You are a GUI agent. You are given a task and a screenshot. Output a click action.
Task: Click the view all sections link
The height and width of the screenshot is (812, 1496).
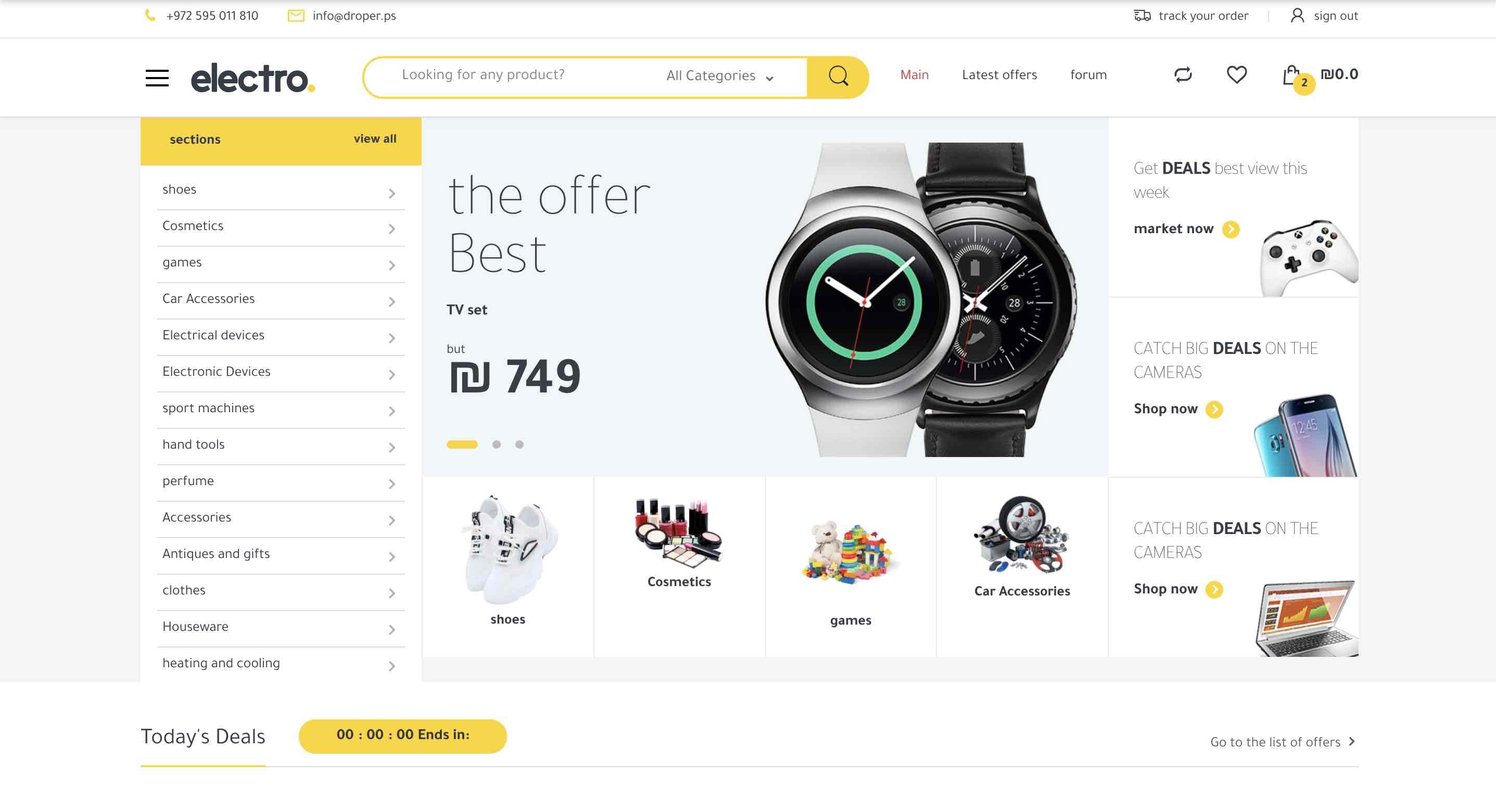click(x=375, y=139)
